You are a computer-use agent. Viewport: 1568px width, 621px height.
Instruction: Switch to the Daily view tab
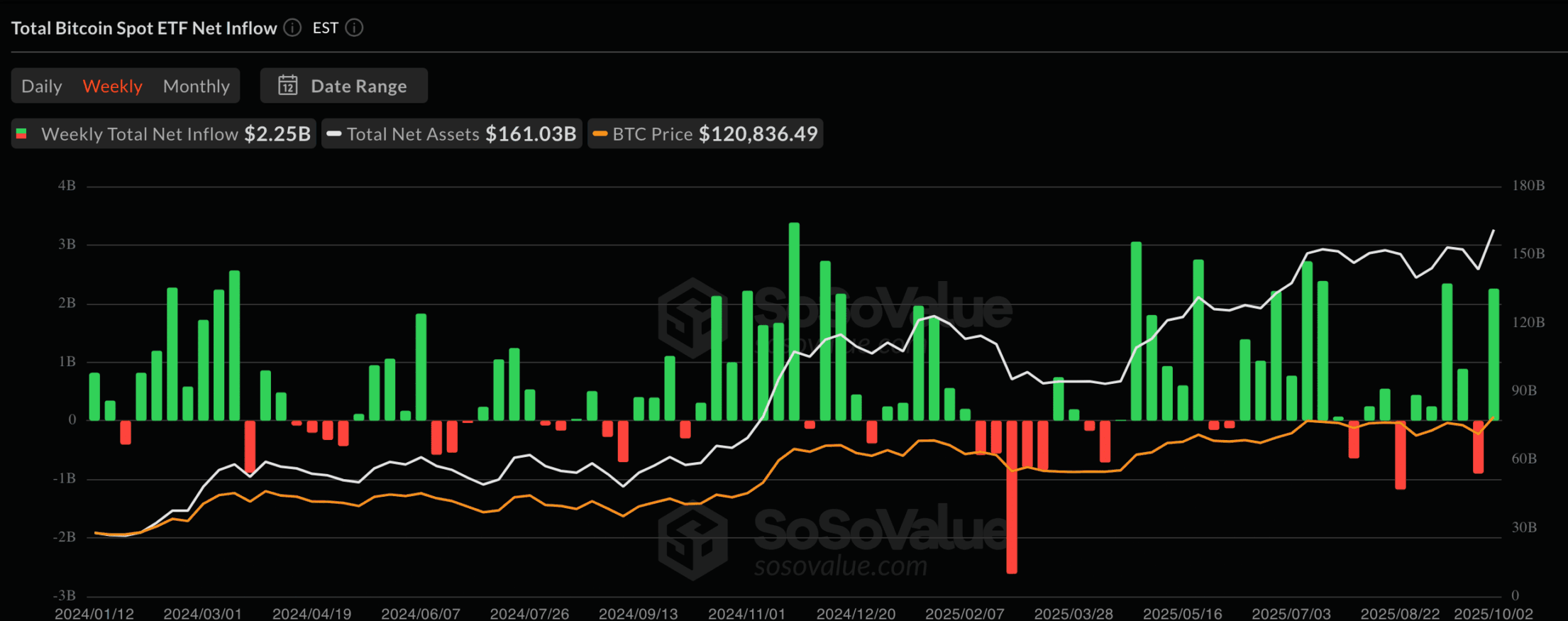click(42, 86)
